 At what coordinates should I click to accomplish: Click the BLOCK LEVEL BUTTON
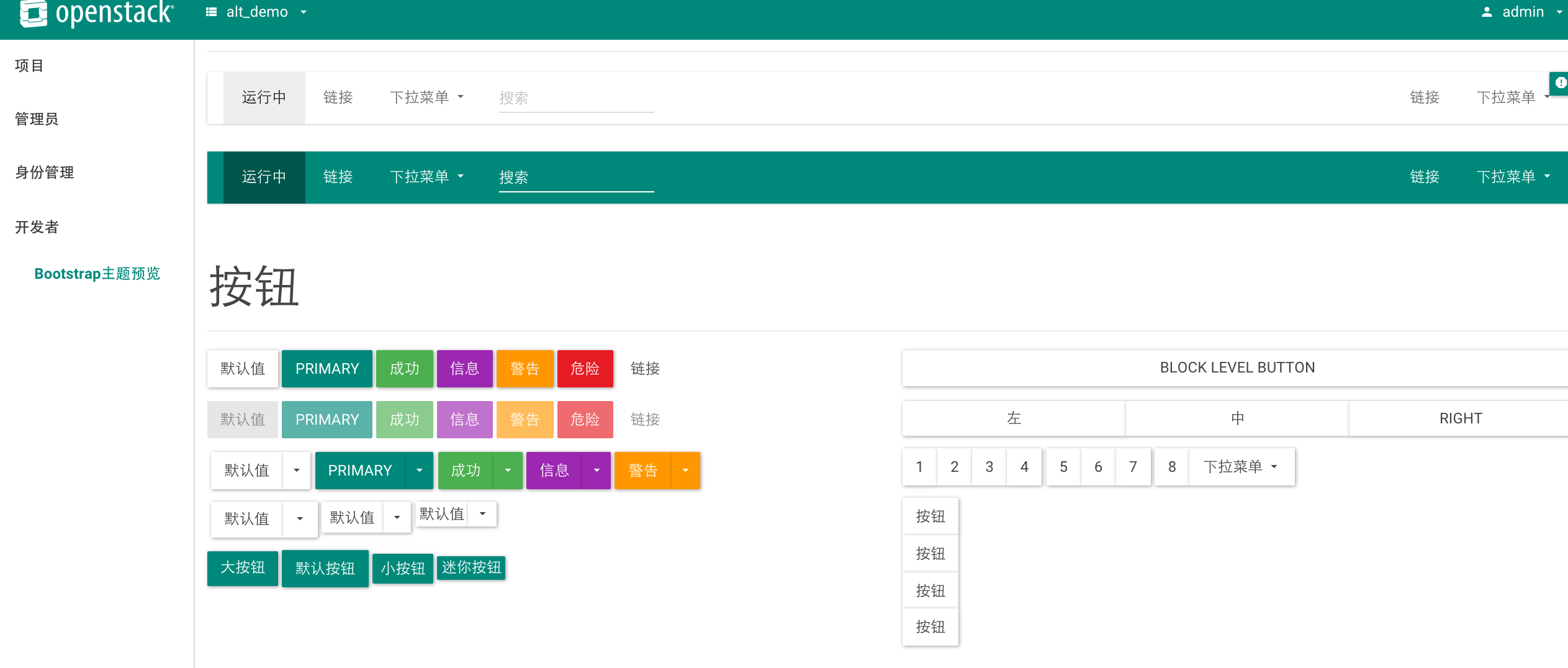pos(1236,368)
